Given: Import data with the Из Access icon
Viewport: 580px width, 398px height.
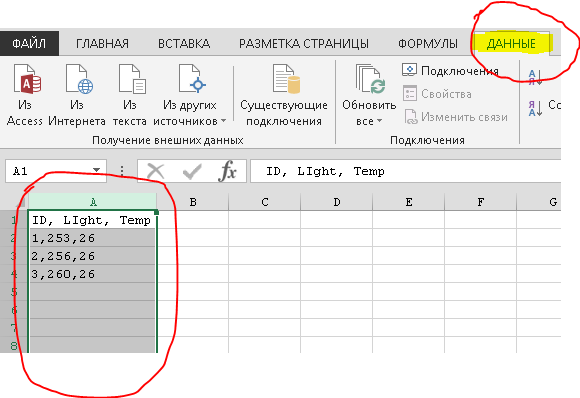Looking at the screenshot, I should (25, 95).
